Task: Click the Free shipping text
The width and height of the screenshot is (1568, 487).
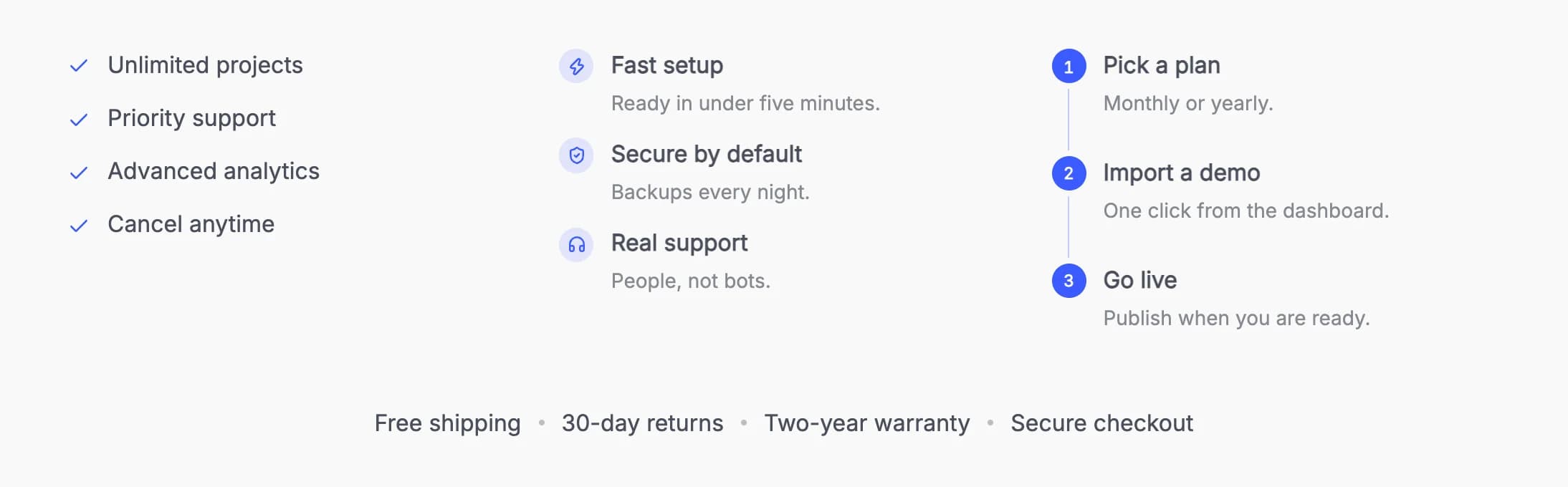Action: coord(447,423)
